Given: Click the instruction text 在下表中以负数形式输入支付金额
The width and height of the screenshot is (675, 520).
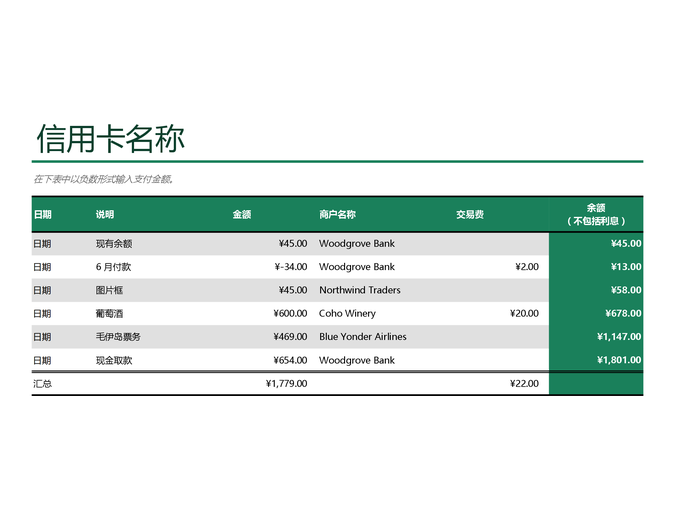Looking at the screenshot, I should (103, 179).
